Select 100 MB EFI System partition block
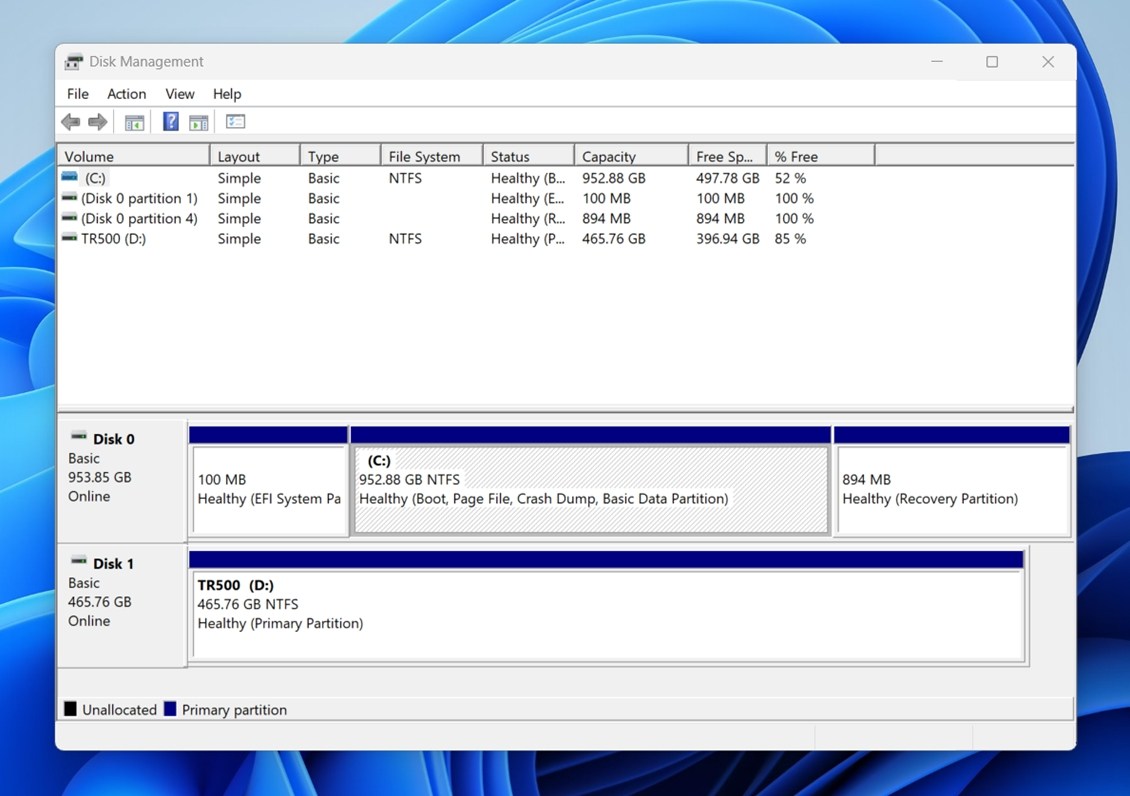 269,489
